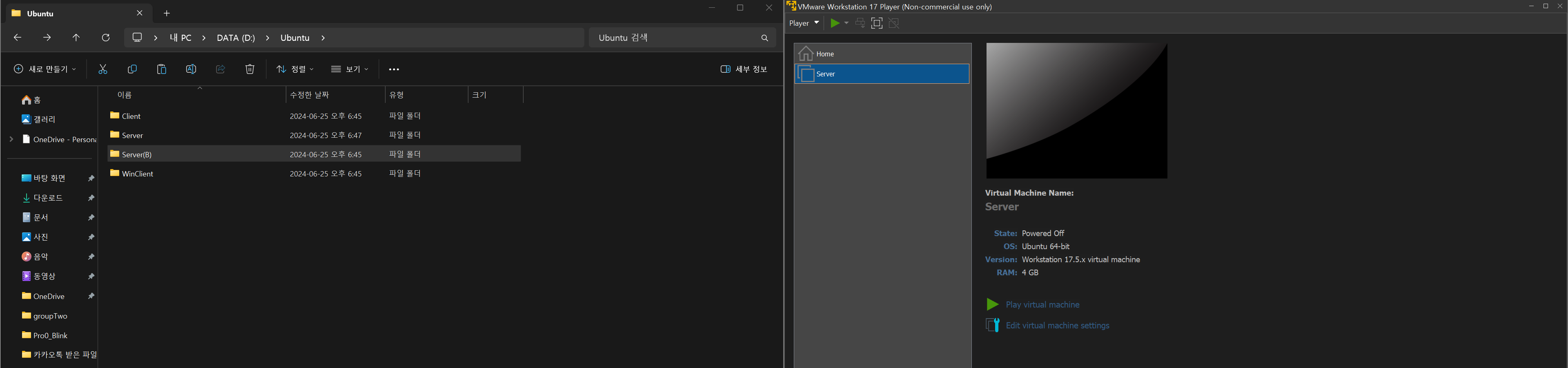
Task: Select the 내 PC breadcrumb segment
Action: (x=180, y=38)
